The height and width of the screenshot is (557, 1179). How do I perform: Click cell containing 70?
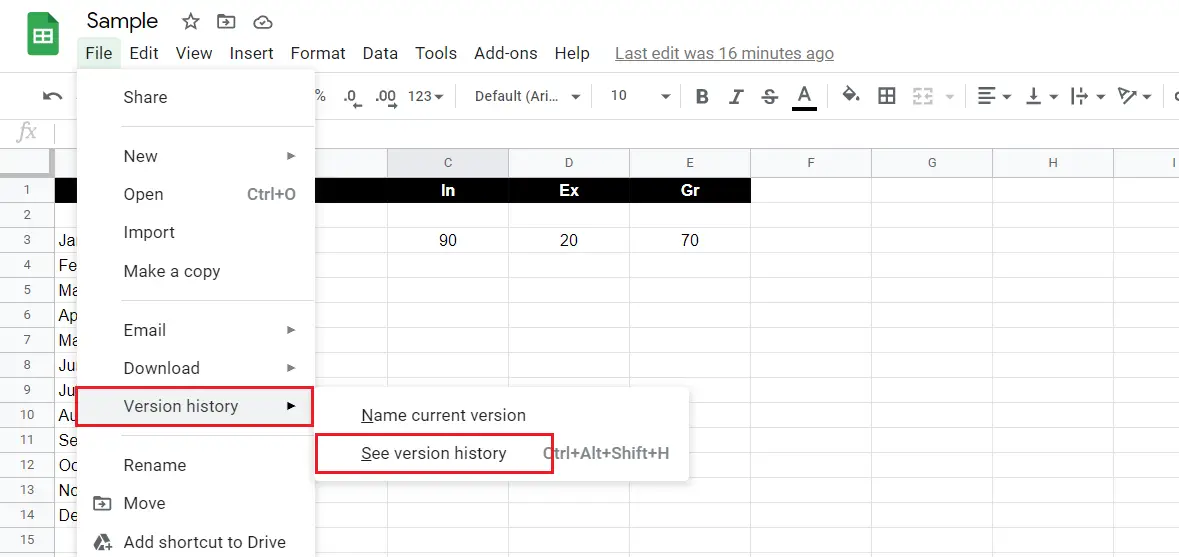tap(690, 241)
